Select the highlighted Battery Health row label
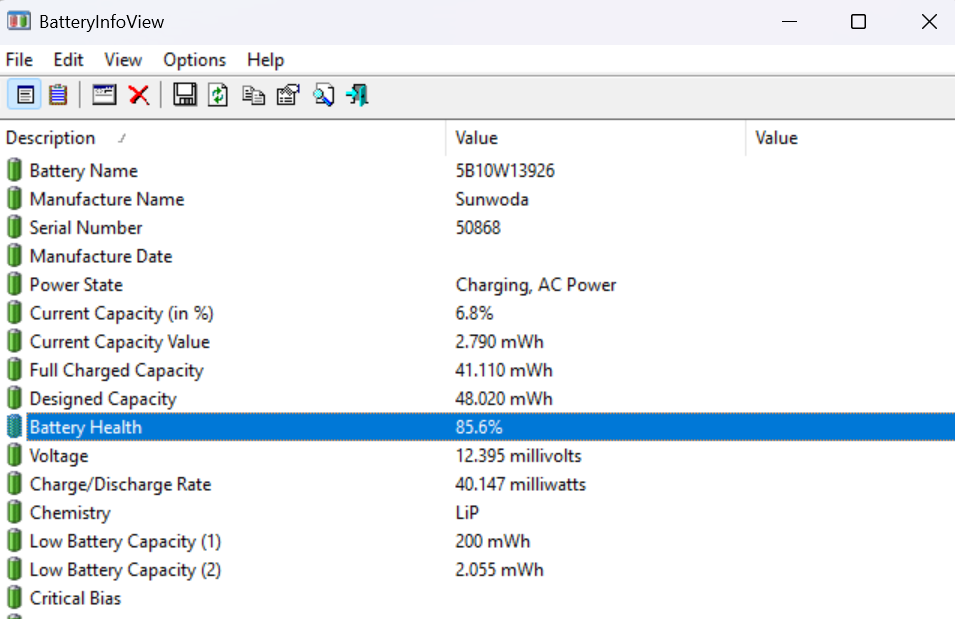Viewport: 955px width, 619px height. tap(85, 427)
